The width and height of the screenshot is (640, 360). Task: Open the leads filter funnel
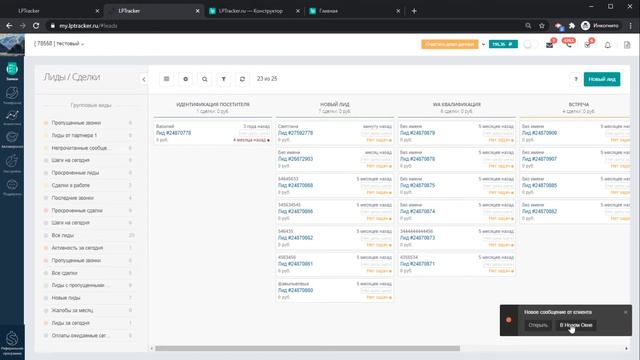coord(224,79)
